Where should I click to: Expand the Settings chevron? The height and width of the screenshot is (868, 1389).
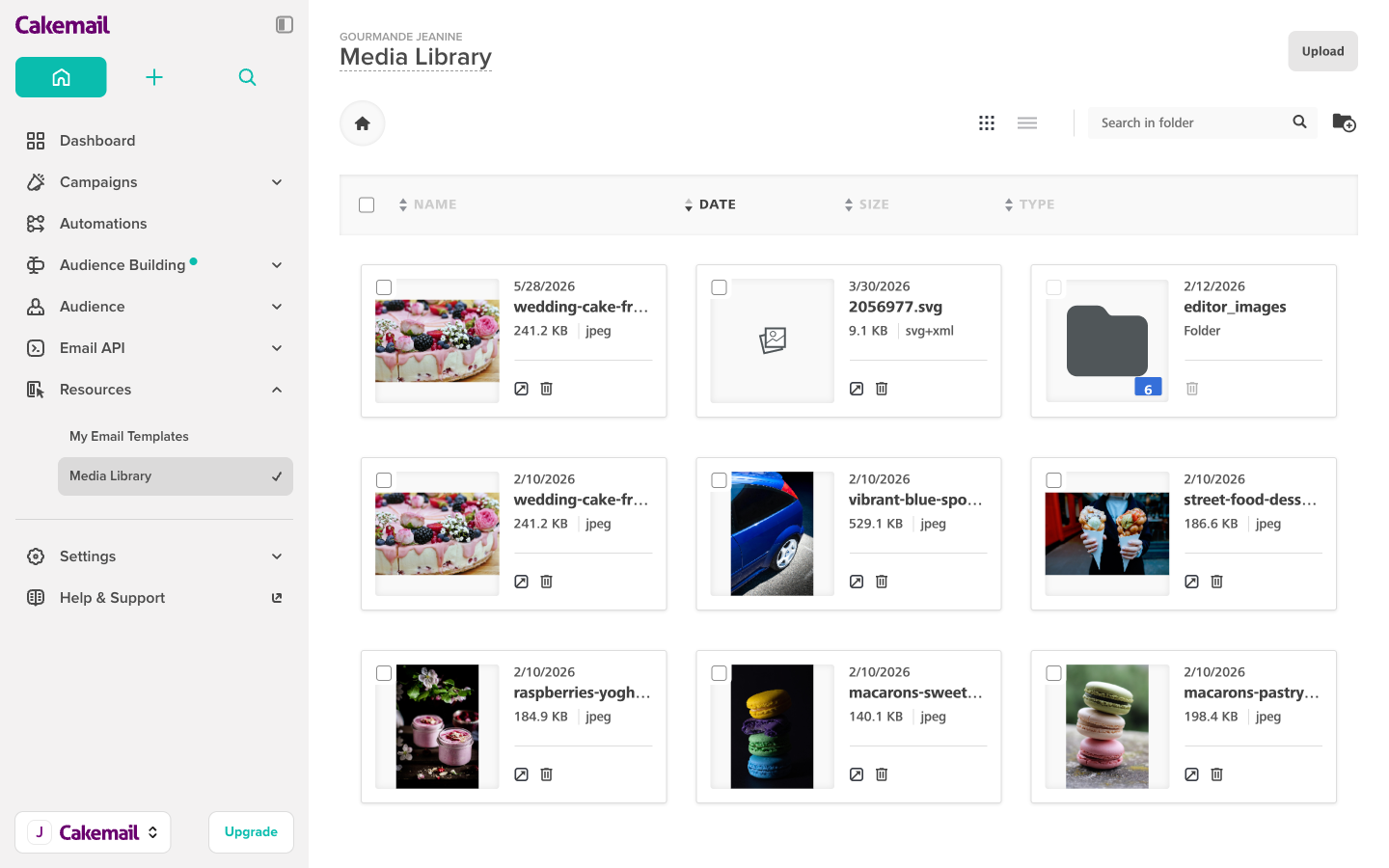(277, 556)
